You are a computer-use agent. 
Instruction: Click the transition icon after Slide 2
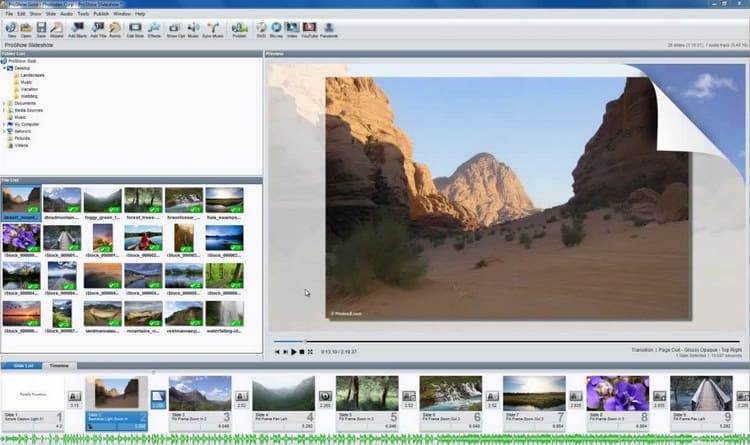[158, 398]
